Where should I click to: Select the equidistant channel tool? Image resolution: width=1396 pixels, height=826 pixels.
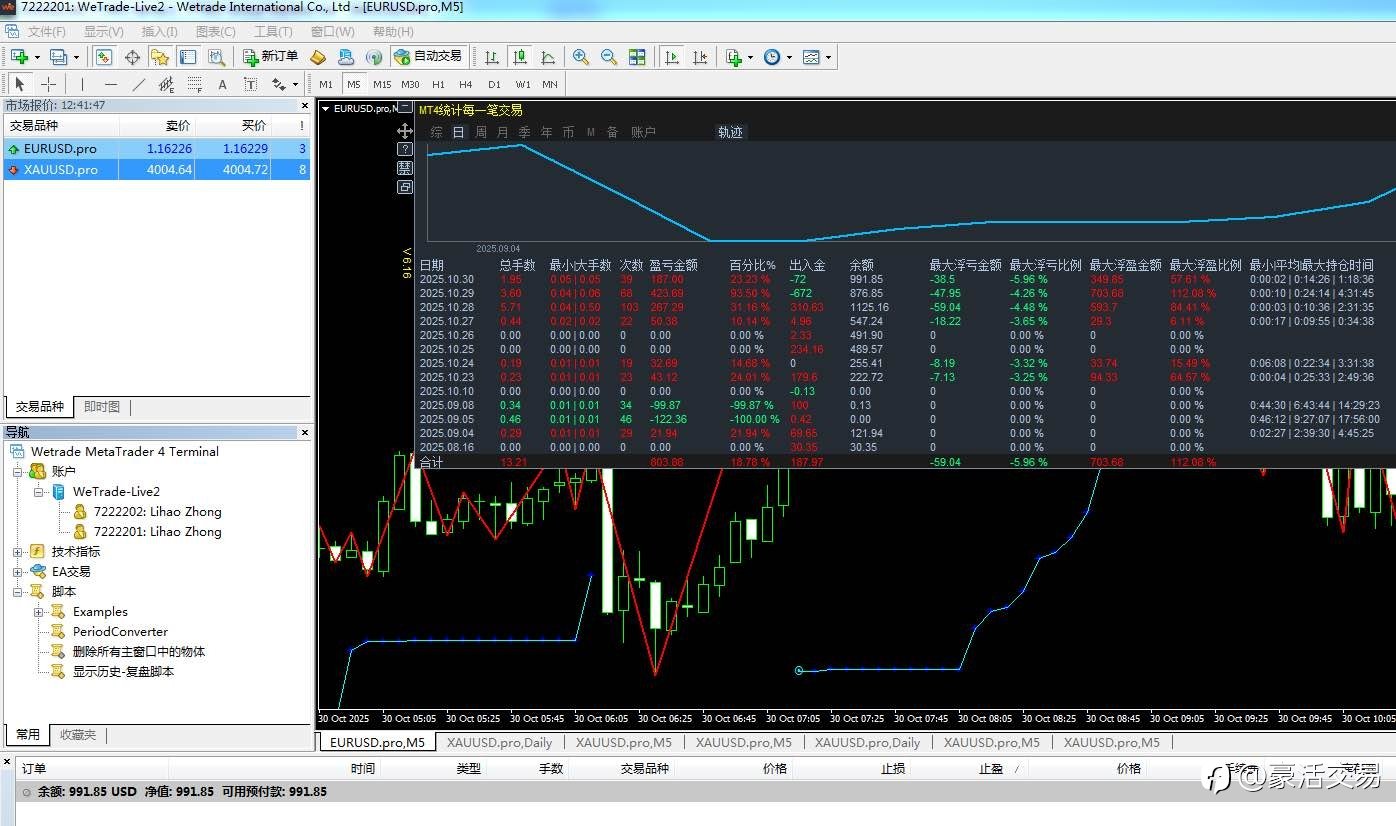click(x=166, y=84)
